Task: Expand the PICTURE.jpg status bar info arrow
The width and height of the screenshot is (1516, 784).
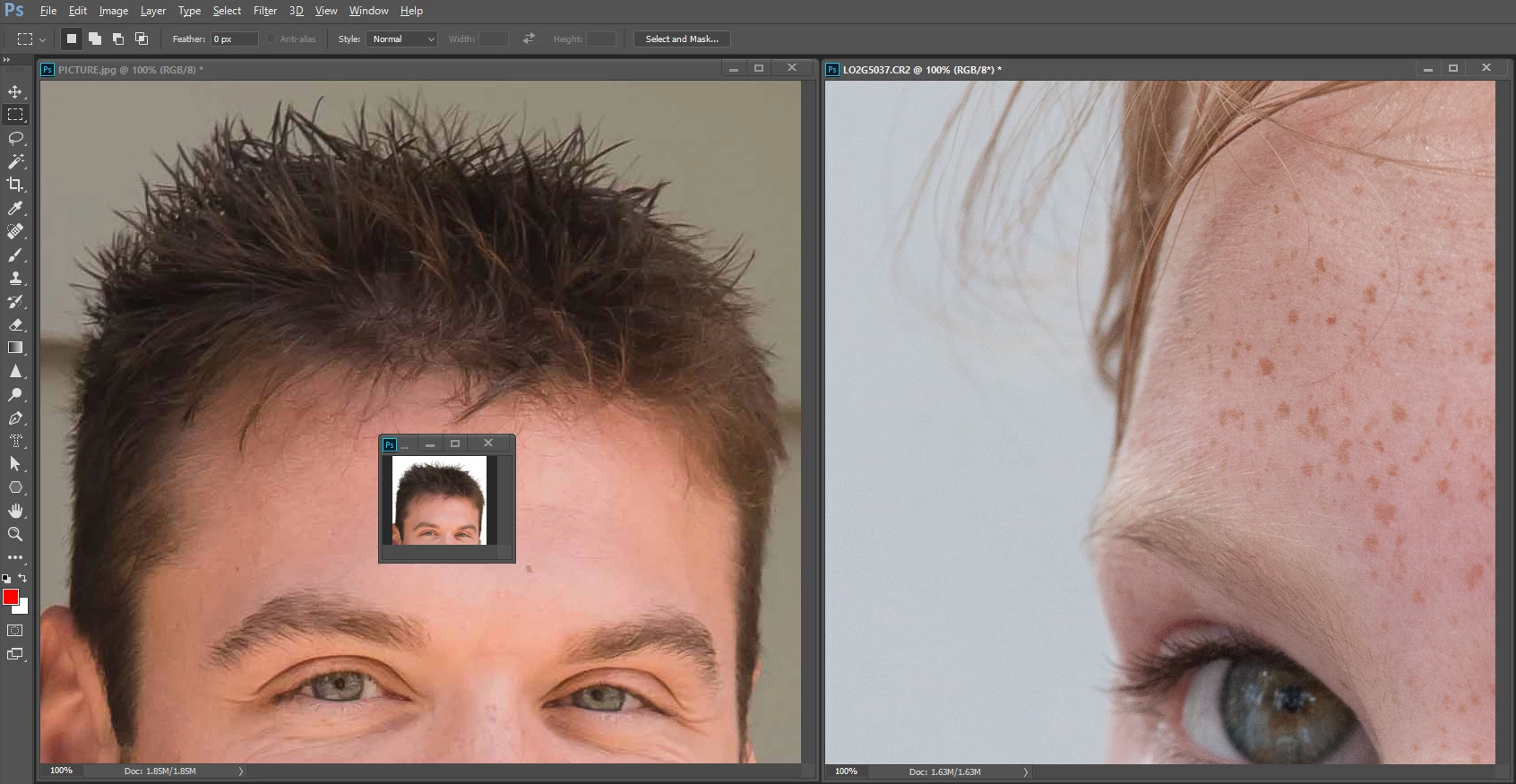Action: (x=240, y=771)
